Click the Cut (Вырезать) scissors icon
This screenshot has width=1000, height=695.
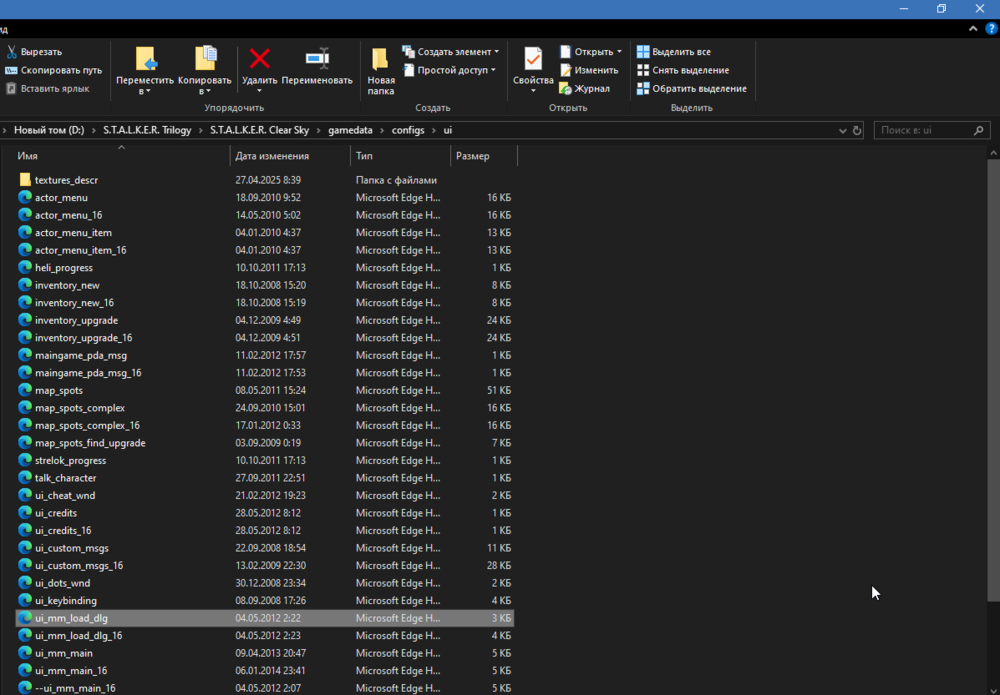click(x=11, y=52)
